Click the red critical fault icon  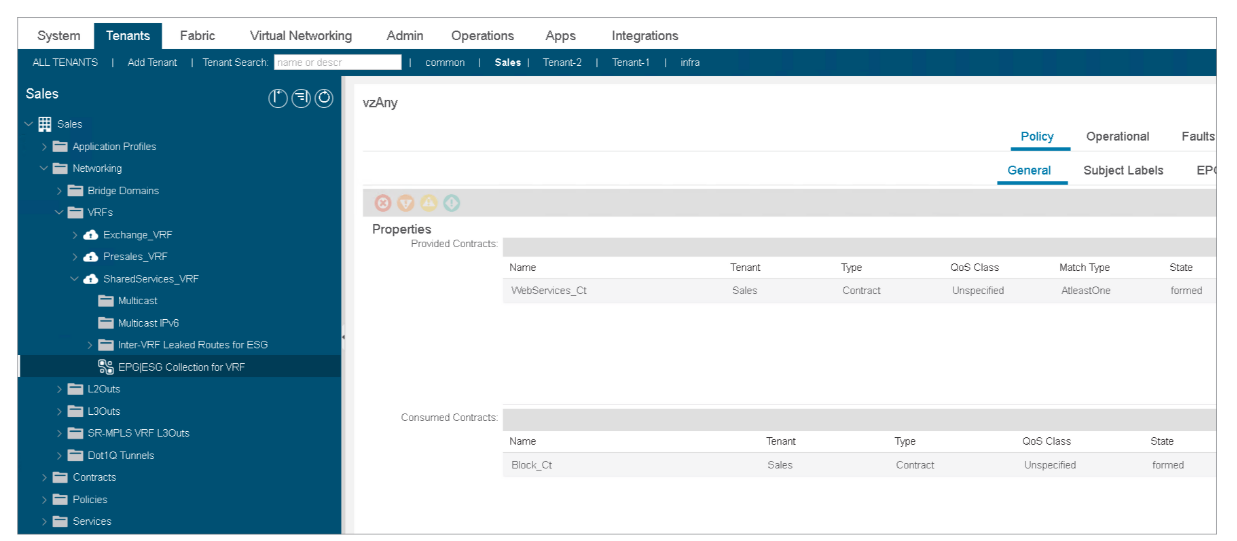[x=383, y=203]
